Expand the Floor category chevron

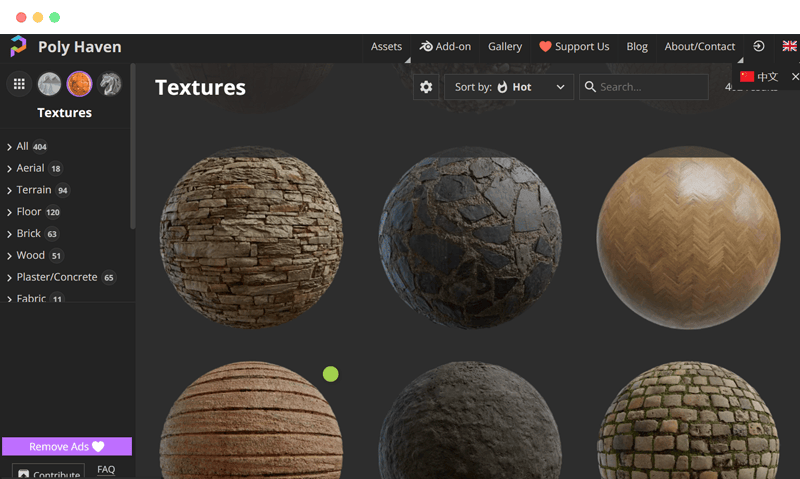click(9, 212)
